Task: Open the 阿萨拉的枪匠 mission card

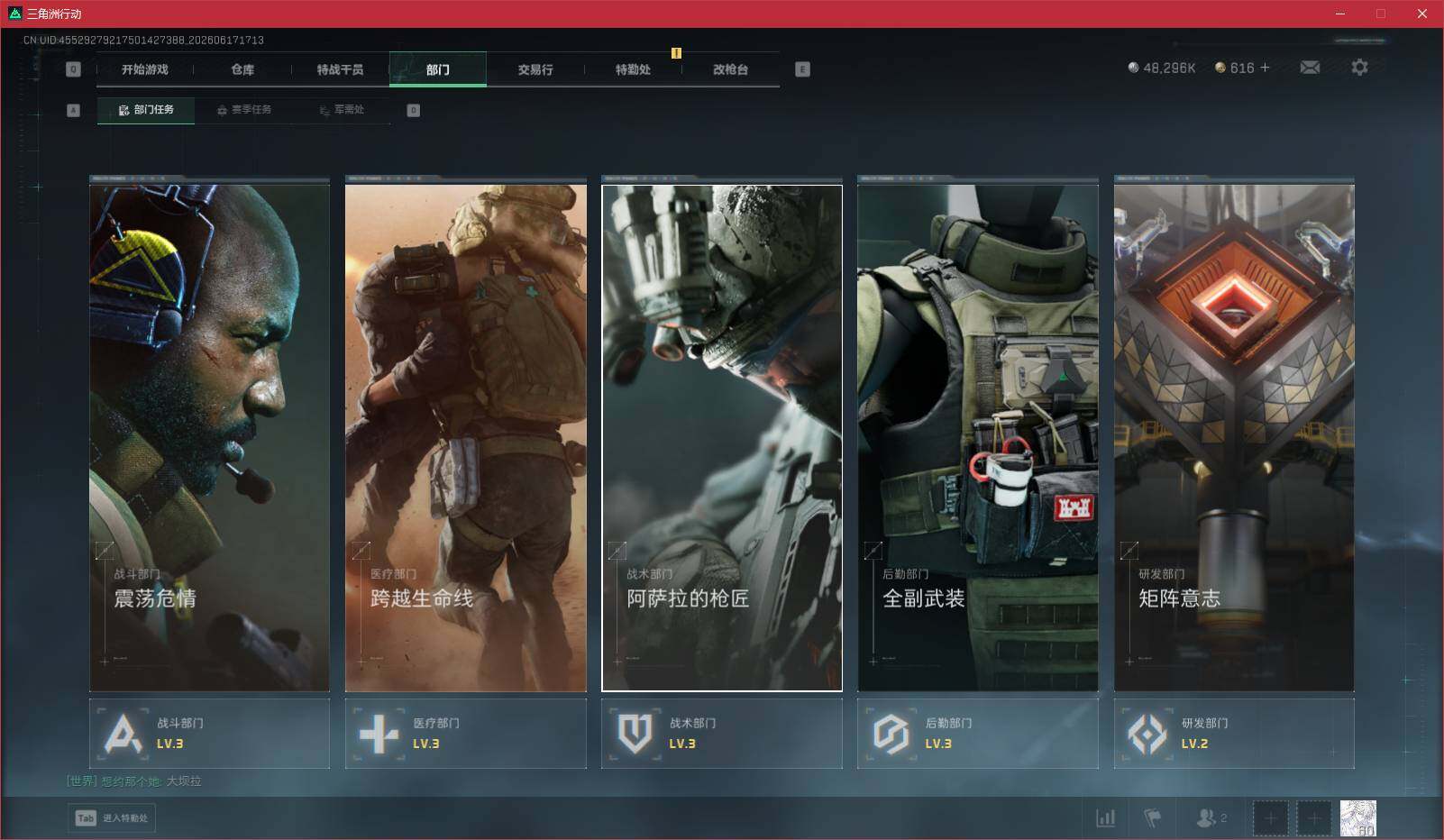Action: 722,437
